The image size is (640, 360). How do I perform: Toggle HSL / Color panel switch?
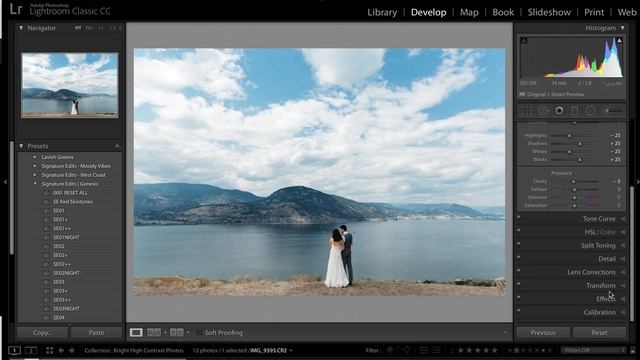pyautogui.click(x=518, y=231)
